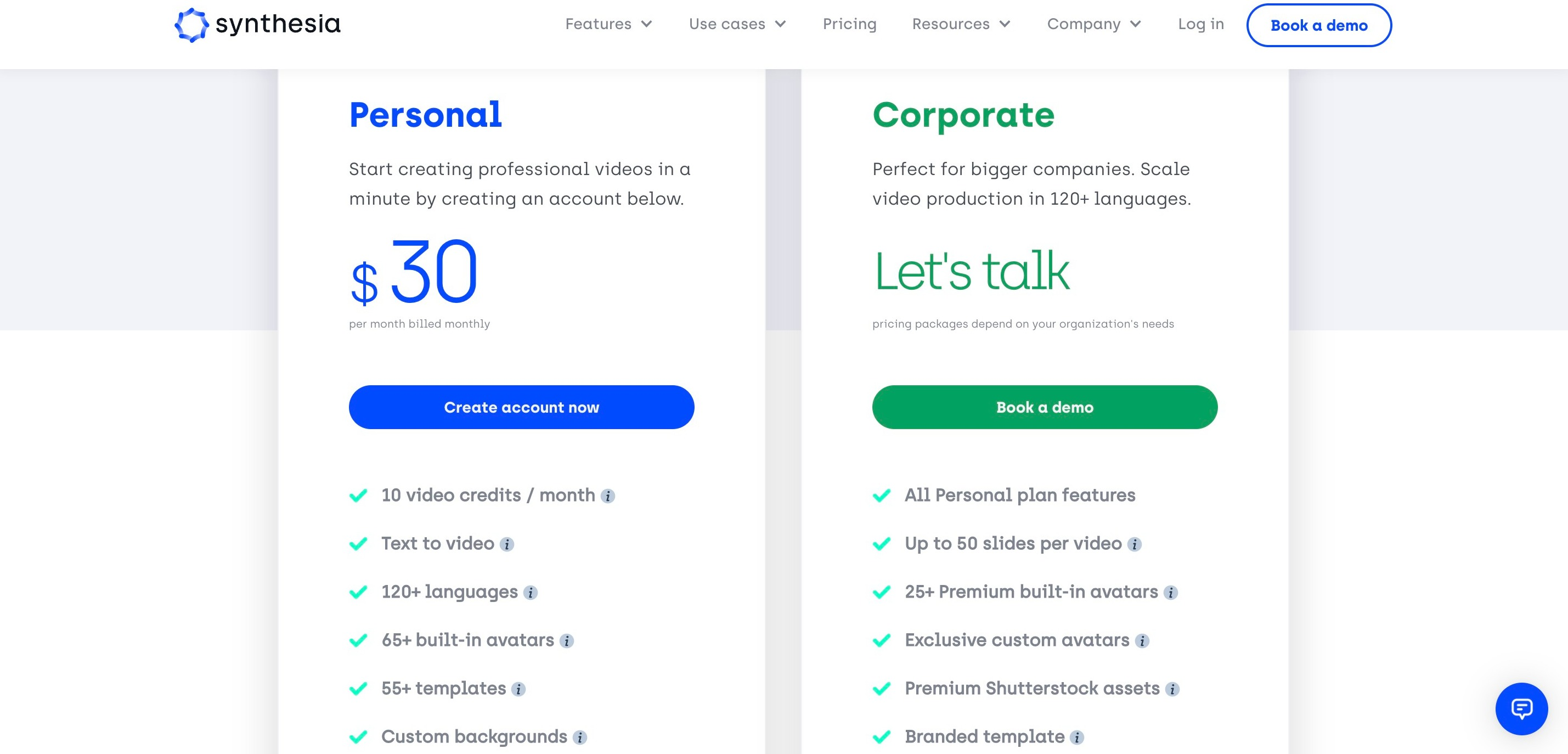The height and width of the screenshot is (754, 1568).
Task: Show info for Up to 50 slides
Action: (x=1134, y=544)
